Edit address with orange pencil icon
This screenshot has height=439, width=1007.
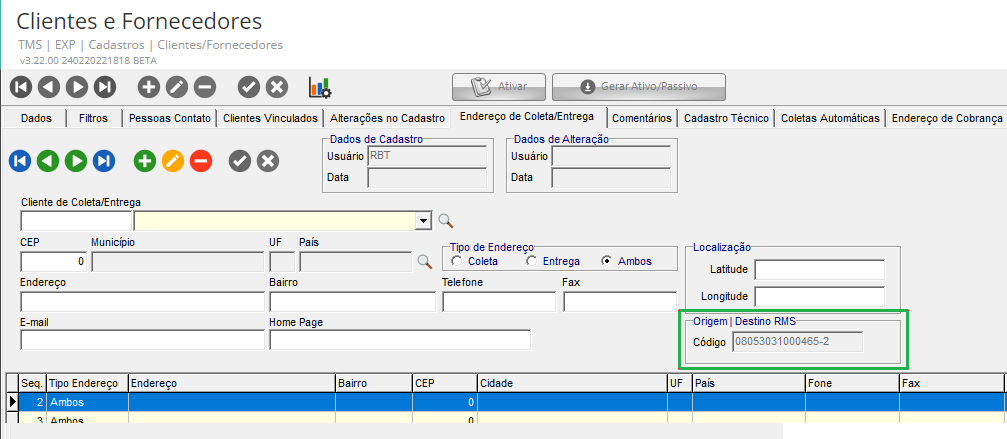click(x=173, y=161)
